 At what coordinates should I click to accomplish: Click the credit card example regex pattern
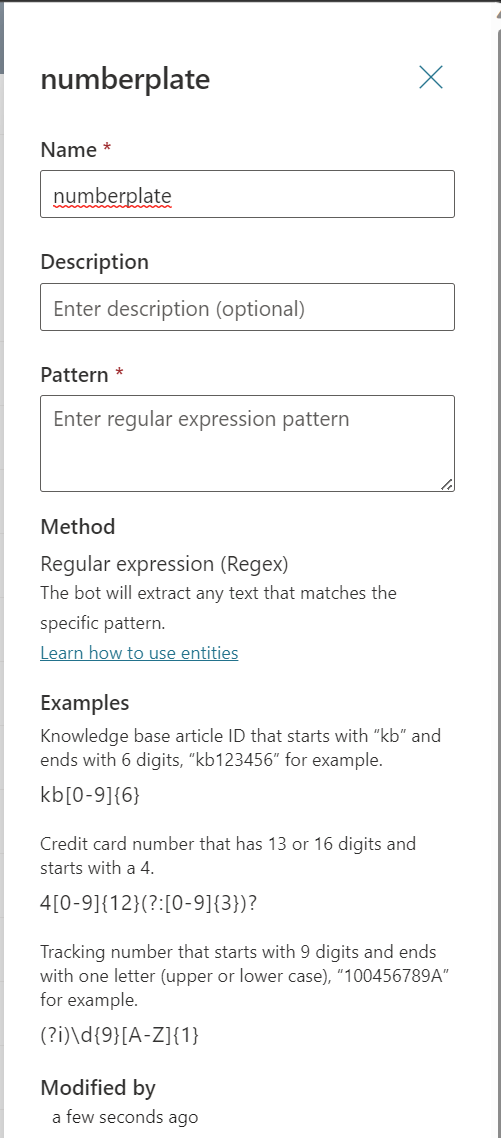[x=149, y=903]
